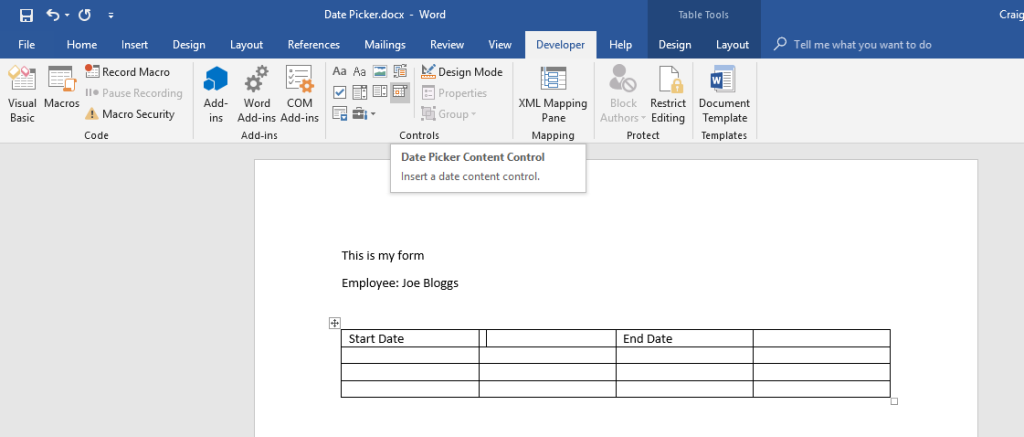Open Customize Quick Access Toolbar dropdown
The image size is (1024, 437).
pos(110,15)
